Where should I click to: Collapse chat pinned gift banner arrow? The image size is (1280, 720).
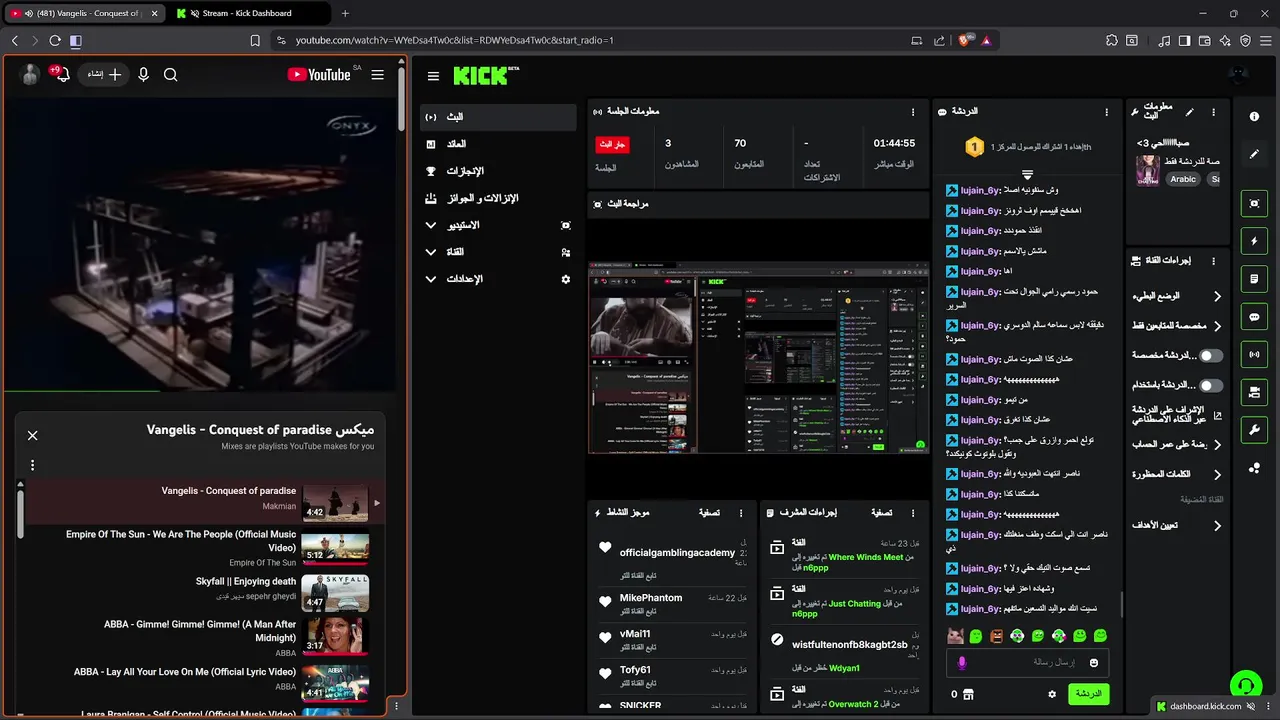pyautogui.click(x=1027, y=175)
